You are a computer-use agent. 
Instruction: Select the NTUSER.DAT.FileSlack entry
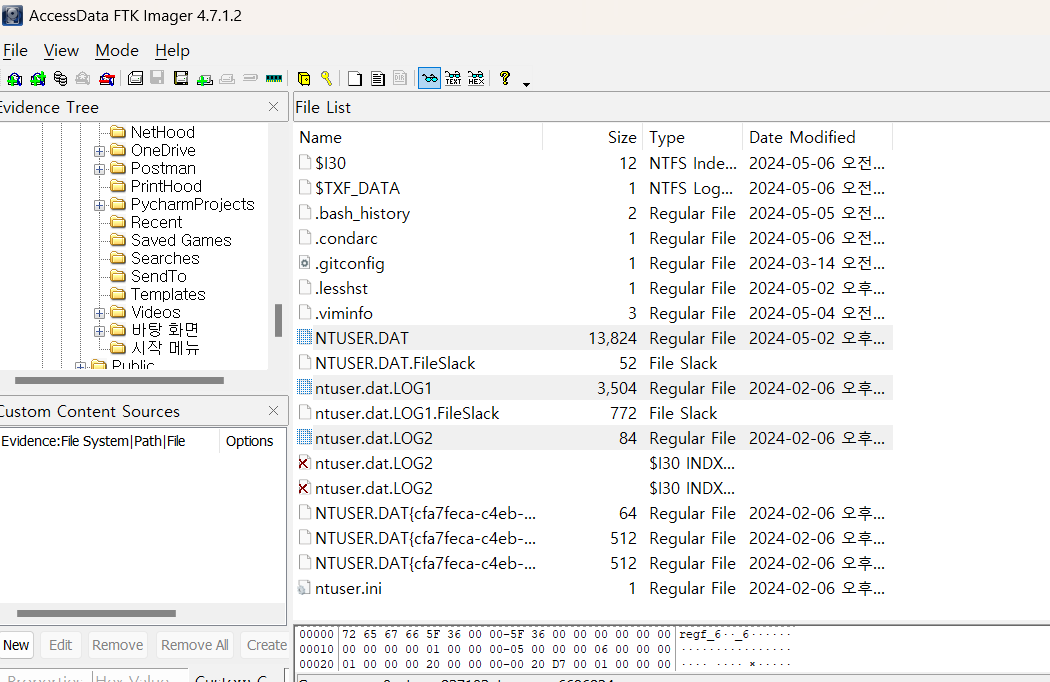pos(395,363)
